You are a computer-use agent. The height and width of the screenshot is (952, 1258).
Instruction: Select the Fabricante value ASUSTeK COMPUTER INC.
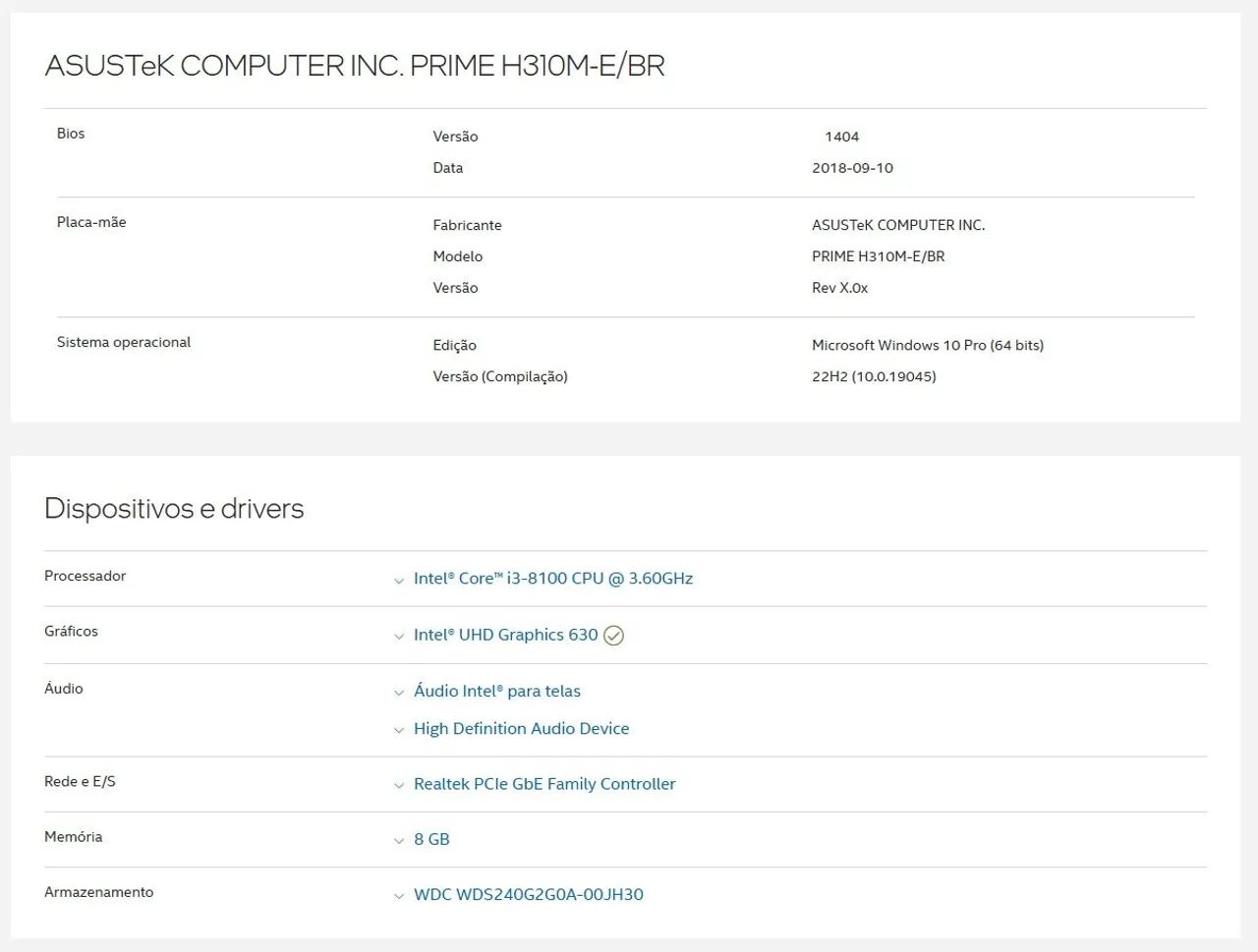(898, 225)
